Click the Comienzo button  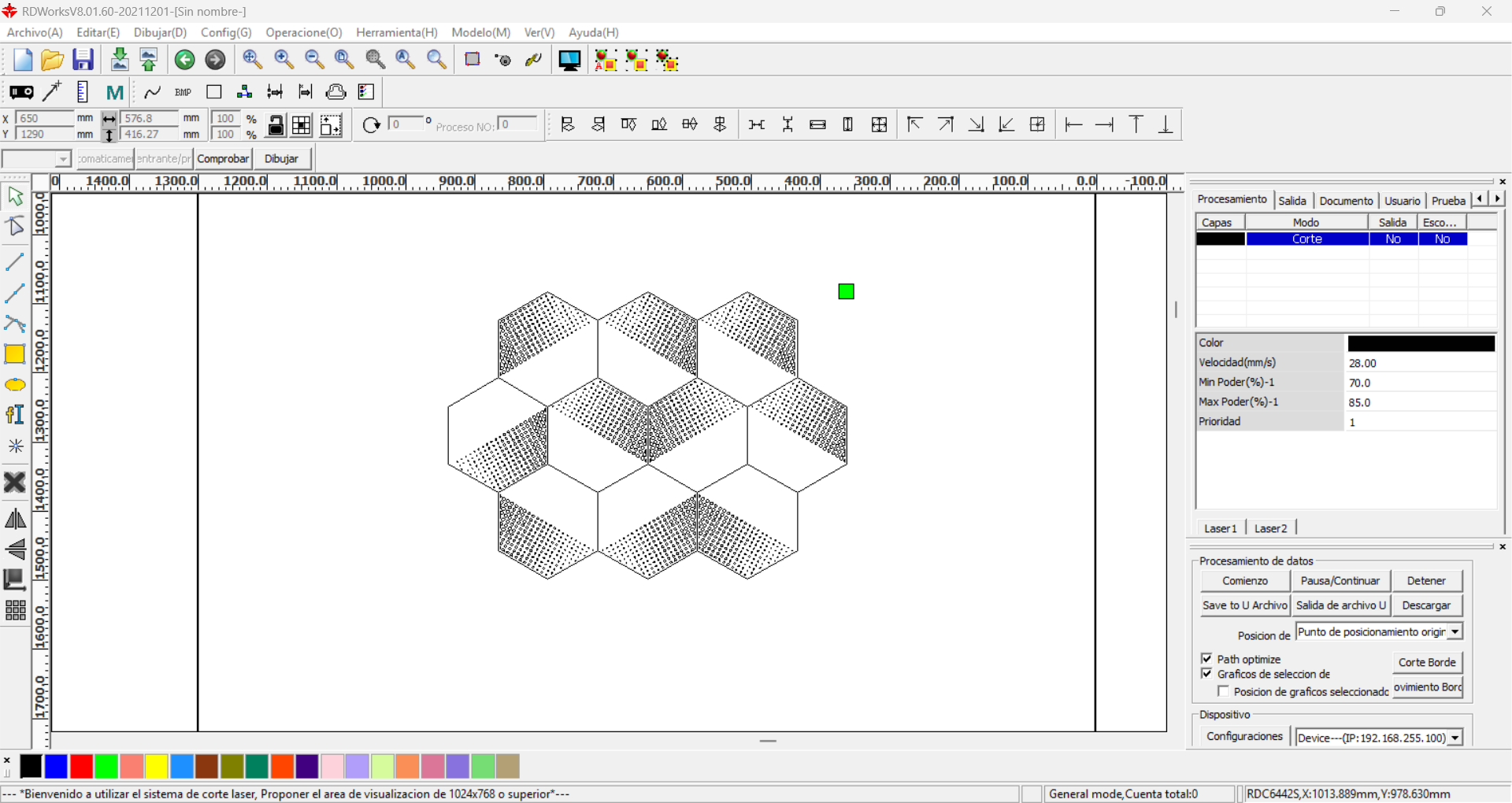pyautogui.click(x=1245, y=581)
